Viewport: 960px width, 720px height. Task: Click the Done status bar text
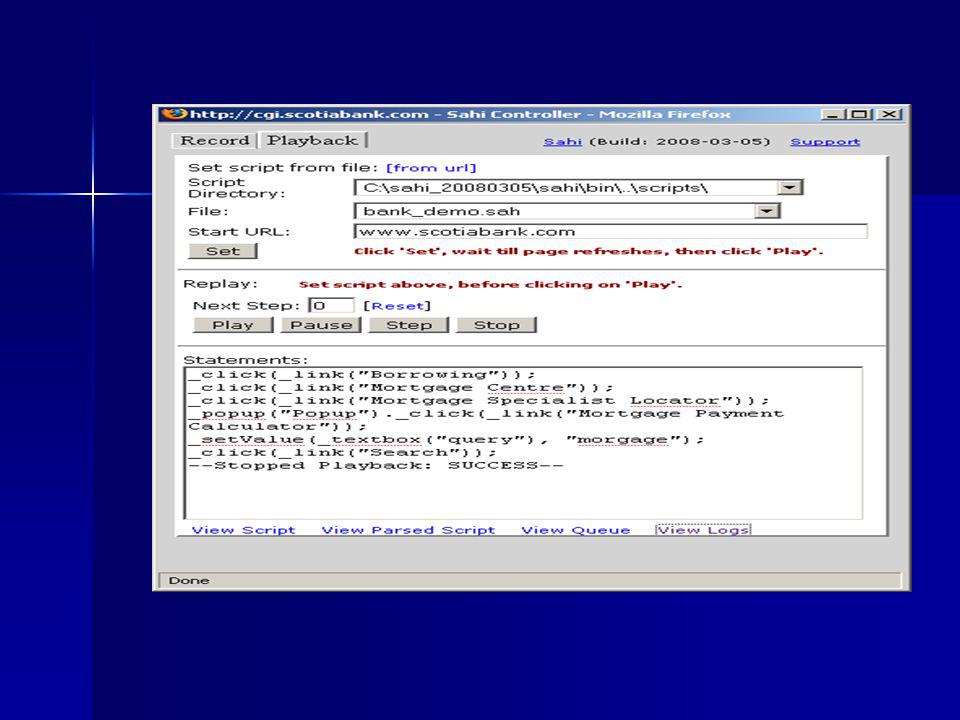tap(189, 580)
